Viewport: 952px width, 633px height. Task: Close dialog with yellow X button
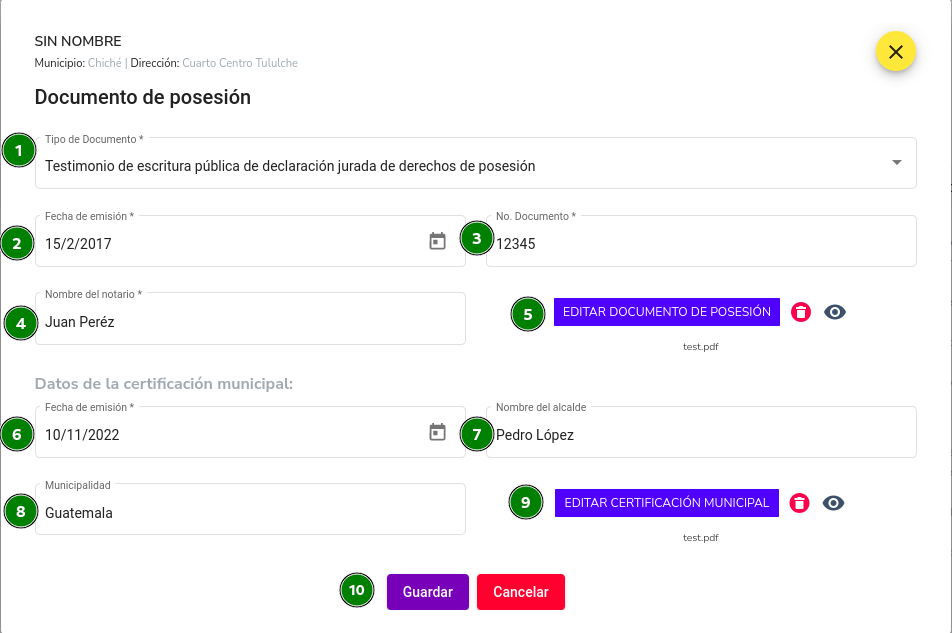click(x=896, y=52)
